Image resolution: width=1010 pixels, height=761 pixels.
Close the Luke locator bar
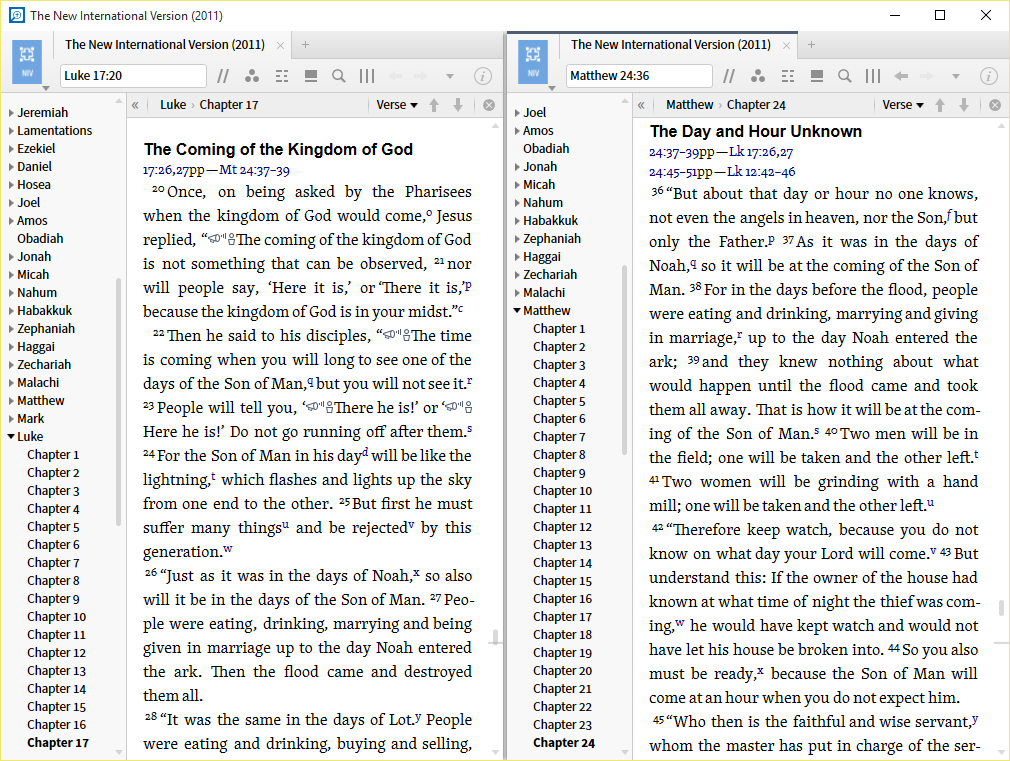489,105
